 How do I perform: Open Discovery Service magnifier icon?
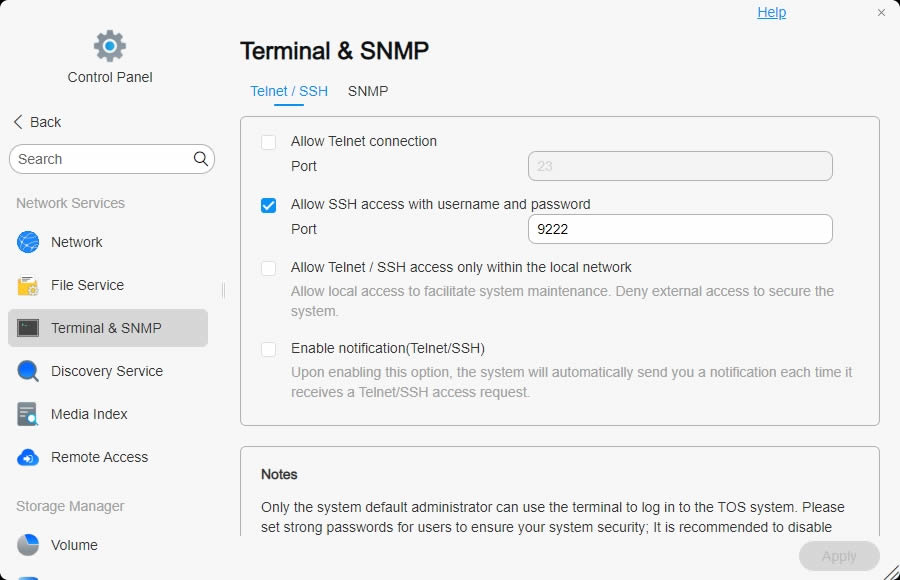28,371
